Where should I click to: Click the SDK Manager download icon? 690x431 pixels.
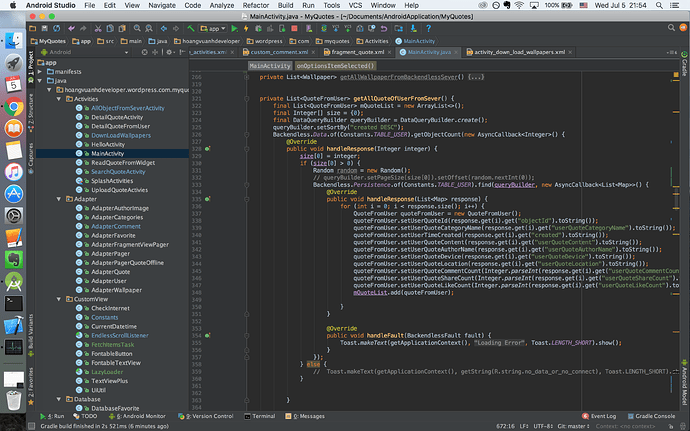[x=414, y=28]
